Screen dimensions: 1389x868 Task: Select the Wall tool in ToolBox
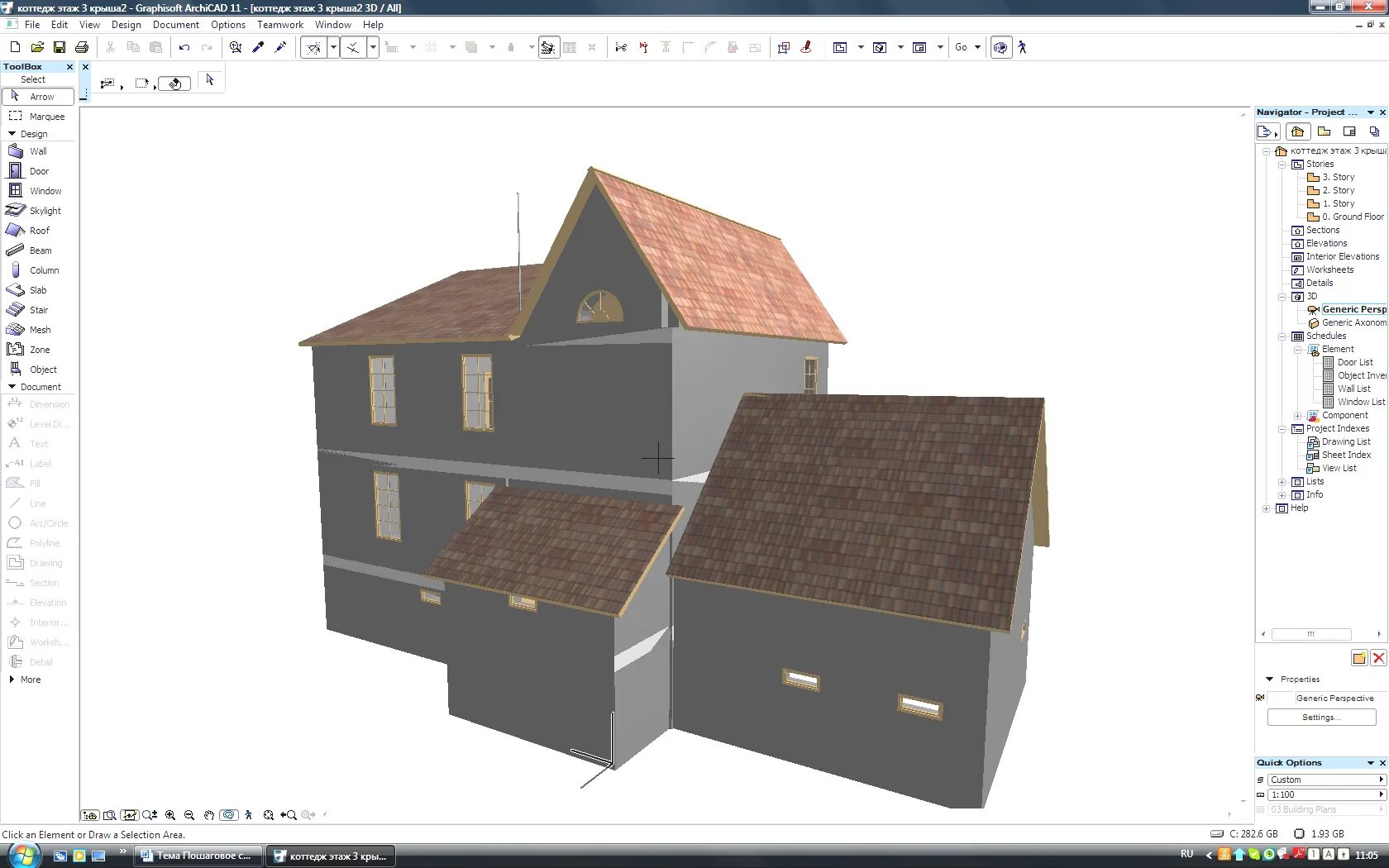pos(38,151)
